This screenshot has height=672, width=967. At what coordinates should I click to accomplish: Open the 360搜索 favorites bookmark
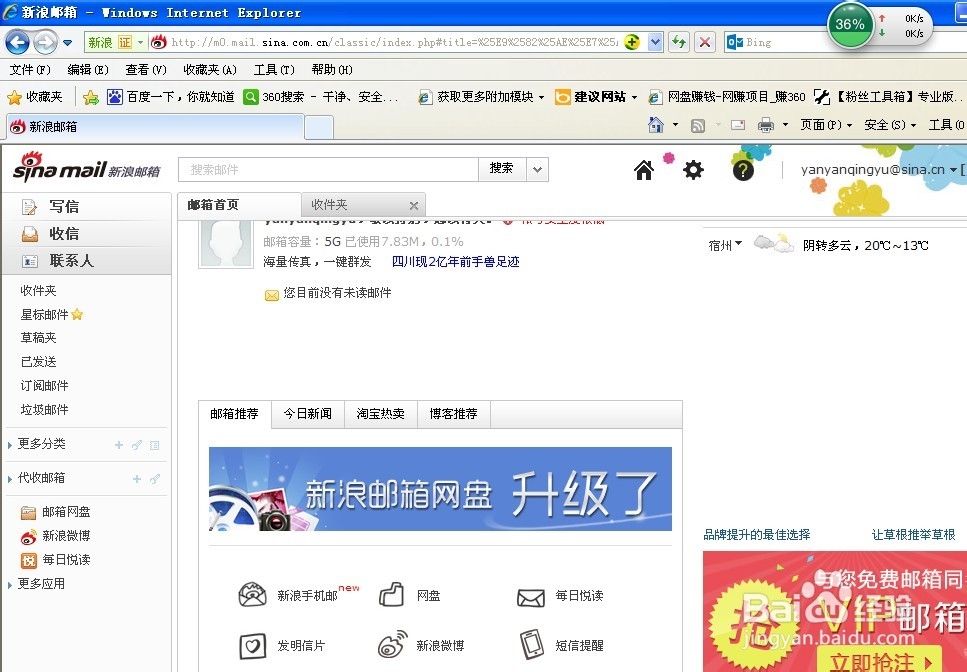pos(322,97)
